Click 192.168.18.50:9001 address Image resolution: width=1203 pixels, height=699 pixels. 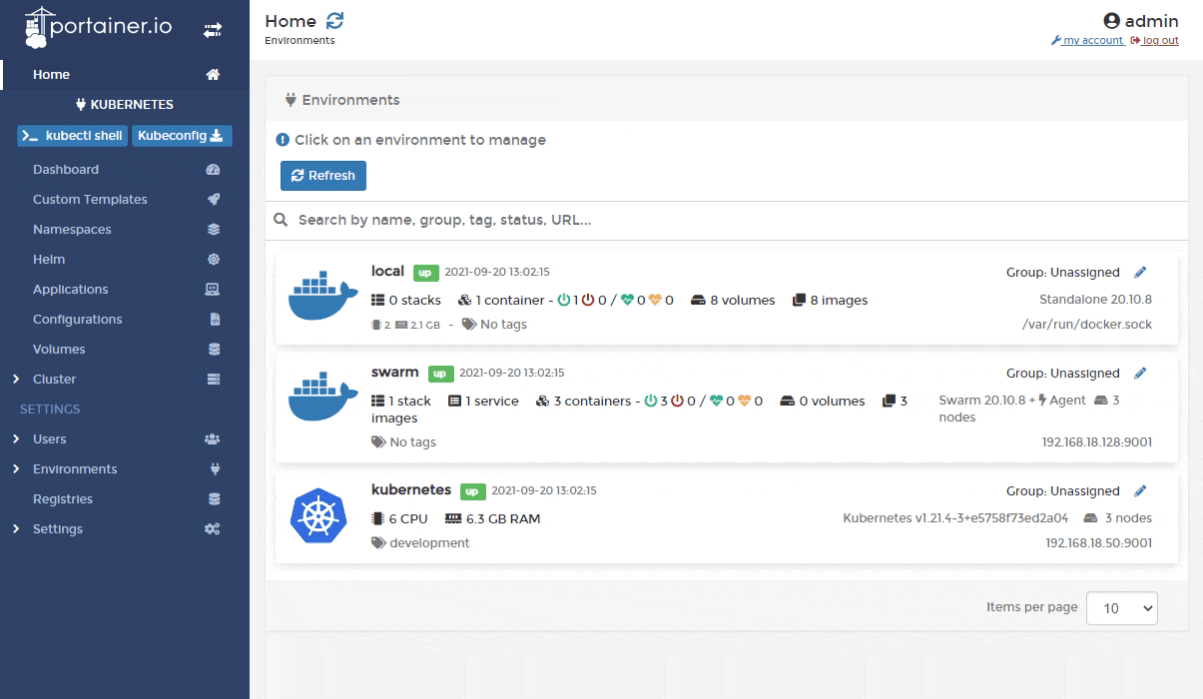(1099, 543)
